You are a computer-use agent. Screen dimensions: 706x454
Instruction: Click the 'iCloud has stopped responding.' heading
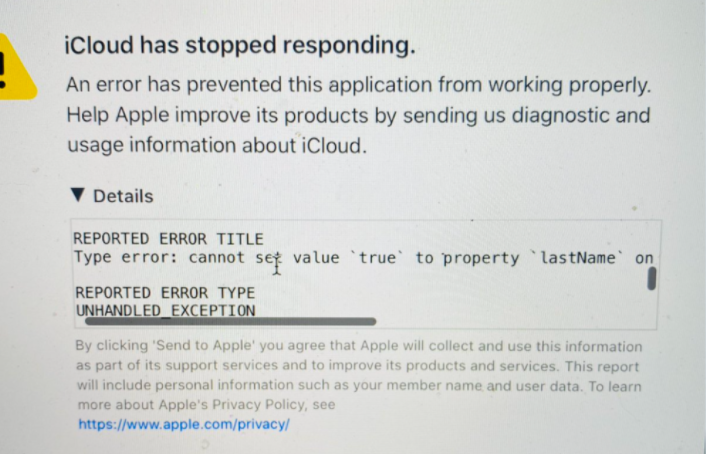click(x=240, y=45)
